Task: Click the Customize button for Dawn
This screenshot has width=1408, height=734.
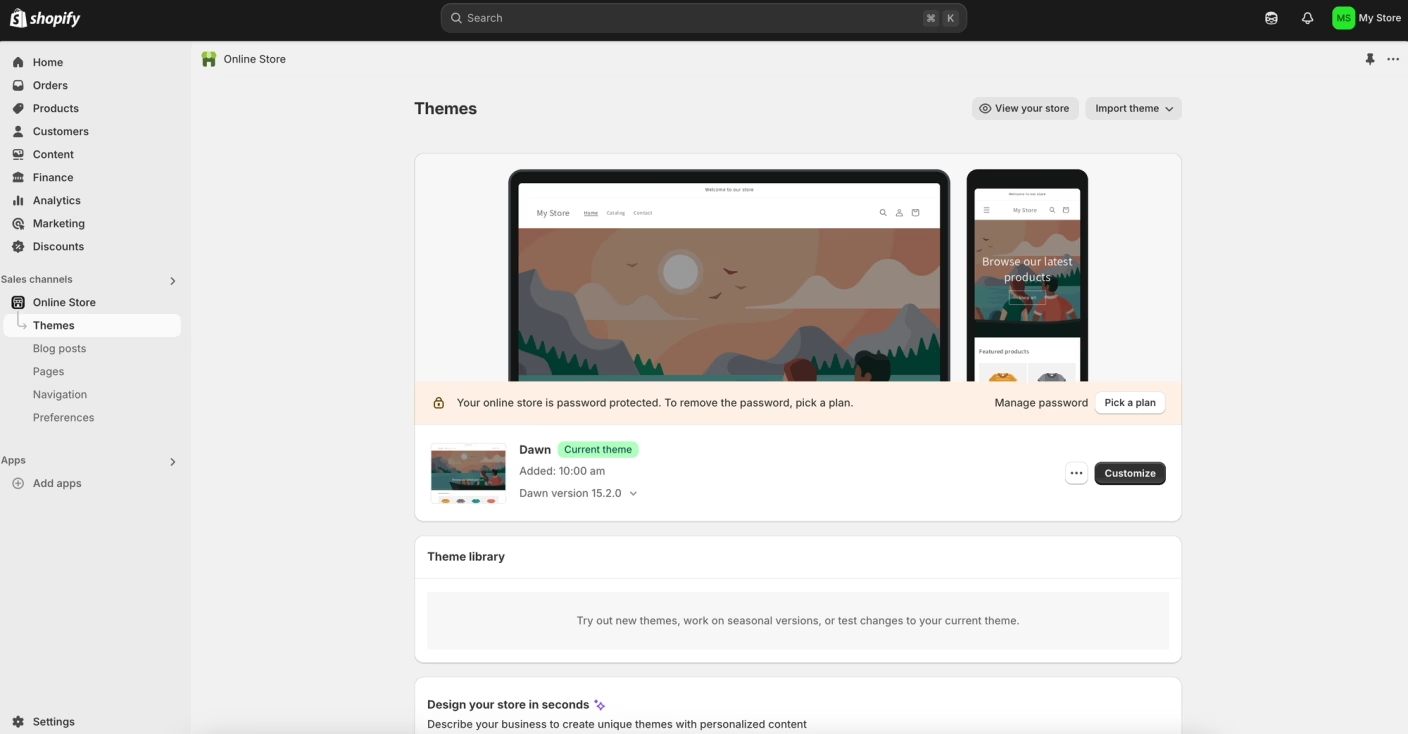Action: click(1129, 473)
